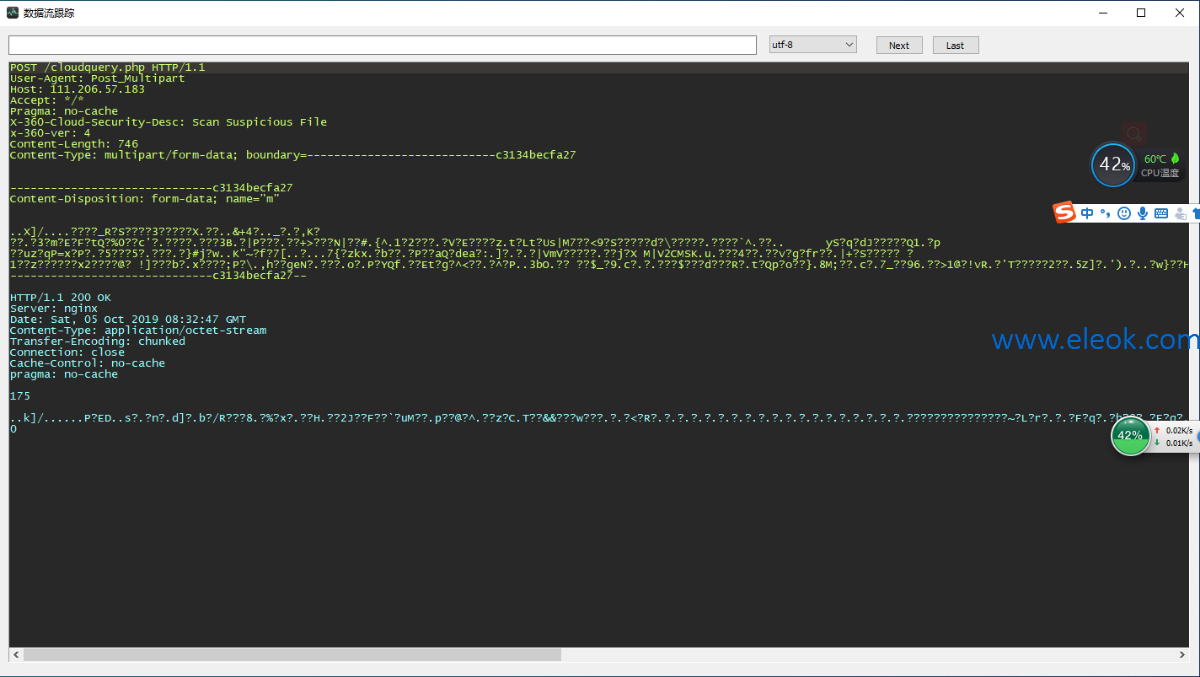Click the 0.02K/s upload speed text
The width and height of the screenshot is (1200, 677).
(x=1180, y=430)
